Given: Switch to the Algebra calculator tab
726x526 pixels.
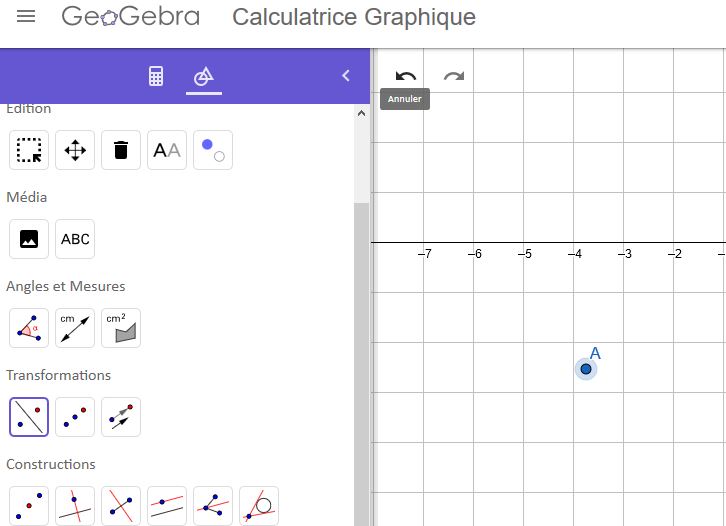Looking at the screenshot, I should [156, 76].
